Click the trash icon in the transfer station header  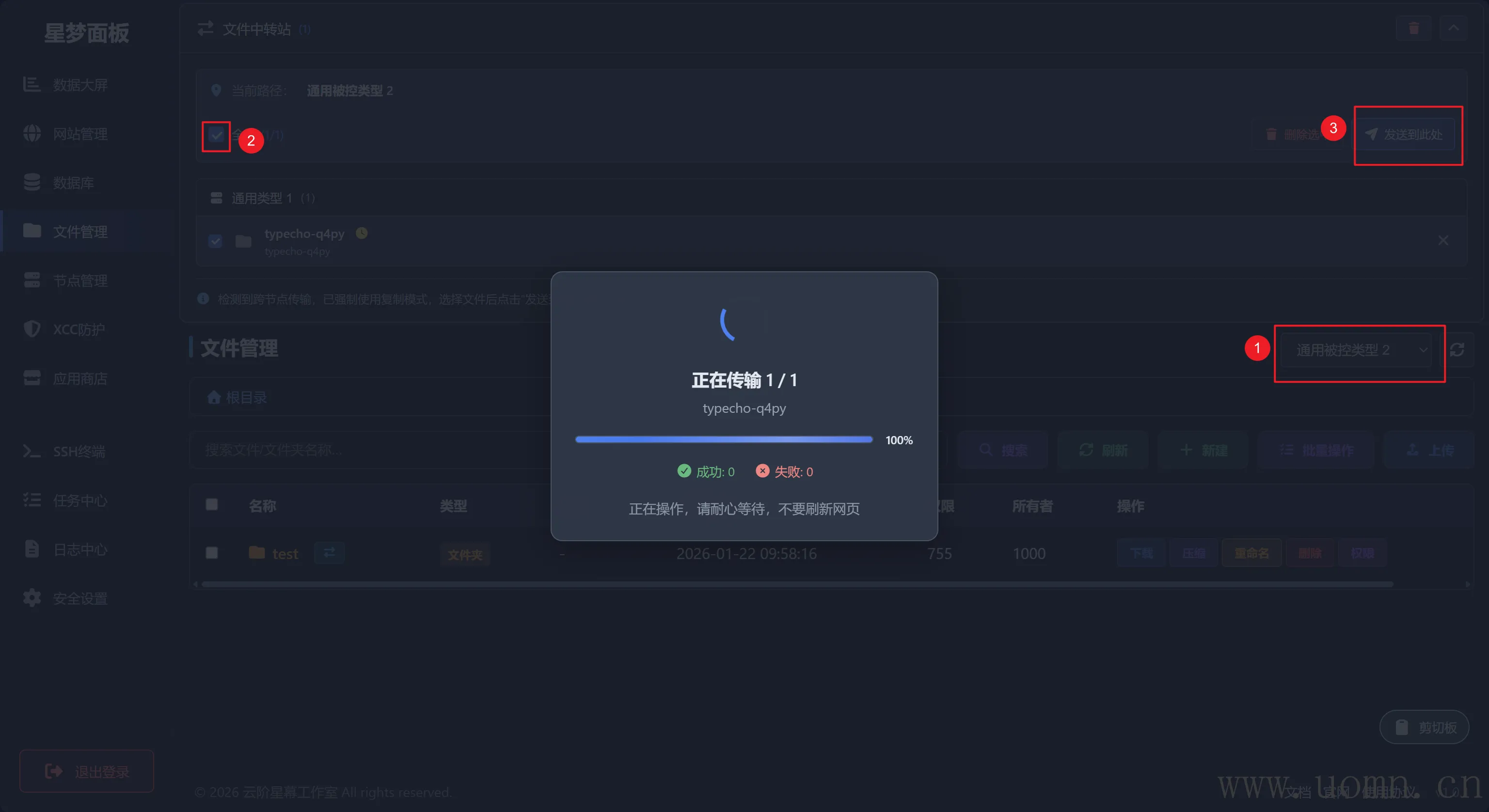[x=1413, y=28]
